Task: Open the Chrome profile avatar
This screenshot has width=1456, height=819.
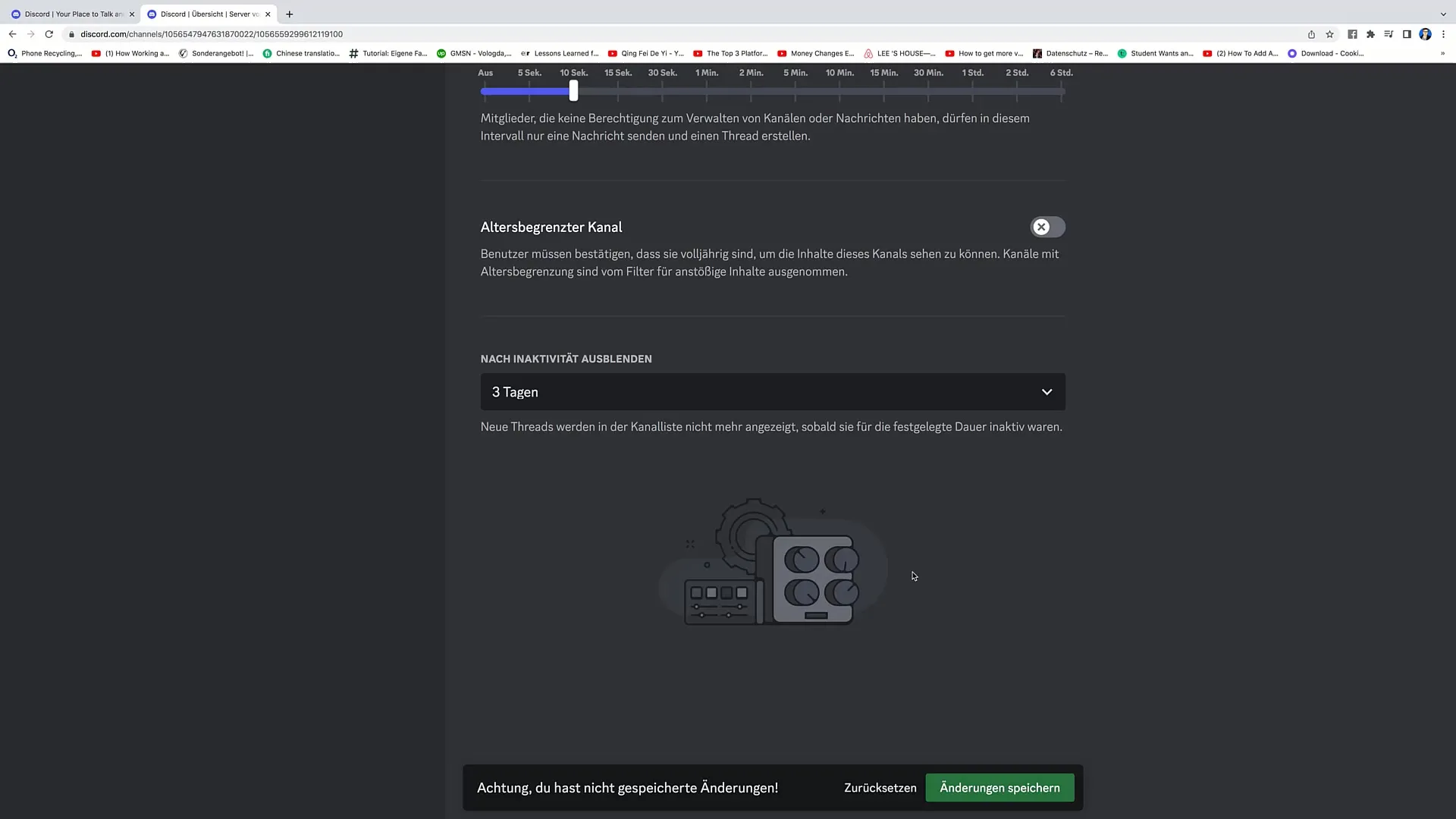Action: click(x=1425, y=34)
